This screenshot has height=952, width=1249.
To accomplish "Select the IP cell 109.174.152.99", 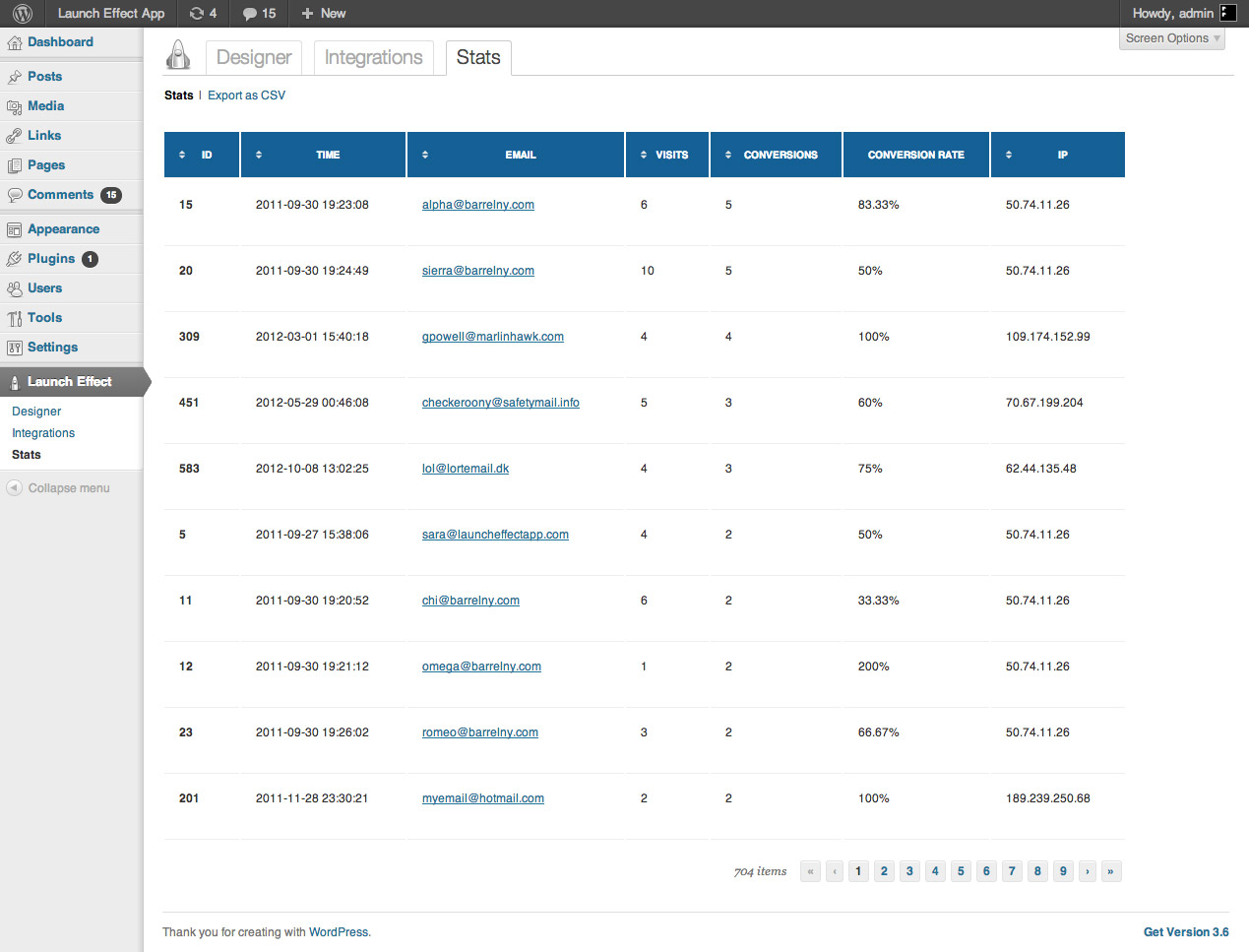I will pyautogui.click(x=1048, y=337).
